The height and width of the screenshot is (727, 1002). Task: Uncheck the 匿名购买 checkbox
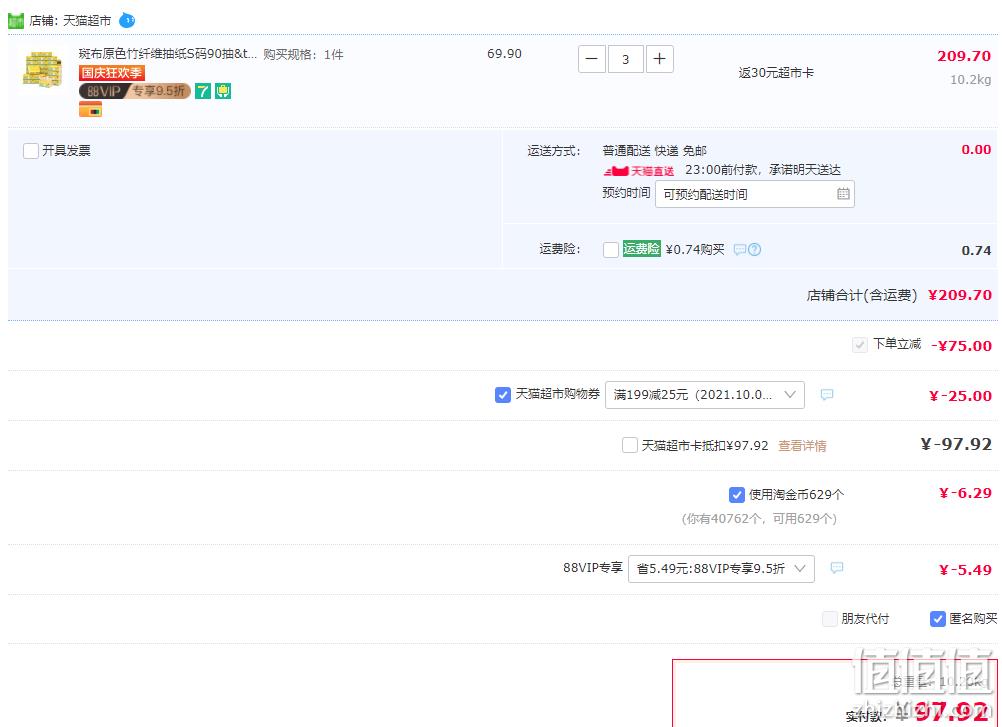[937, 618]
